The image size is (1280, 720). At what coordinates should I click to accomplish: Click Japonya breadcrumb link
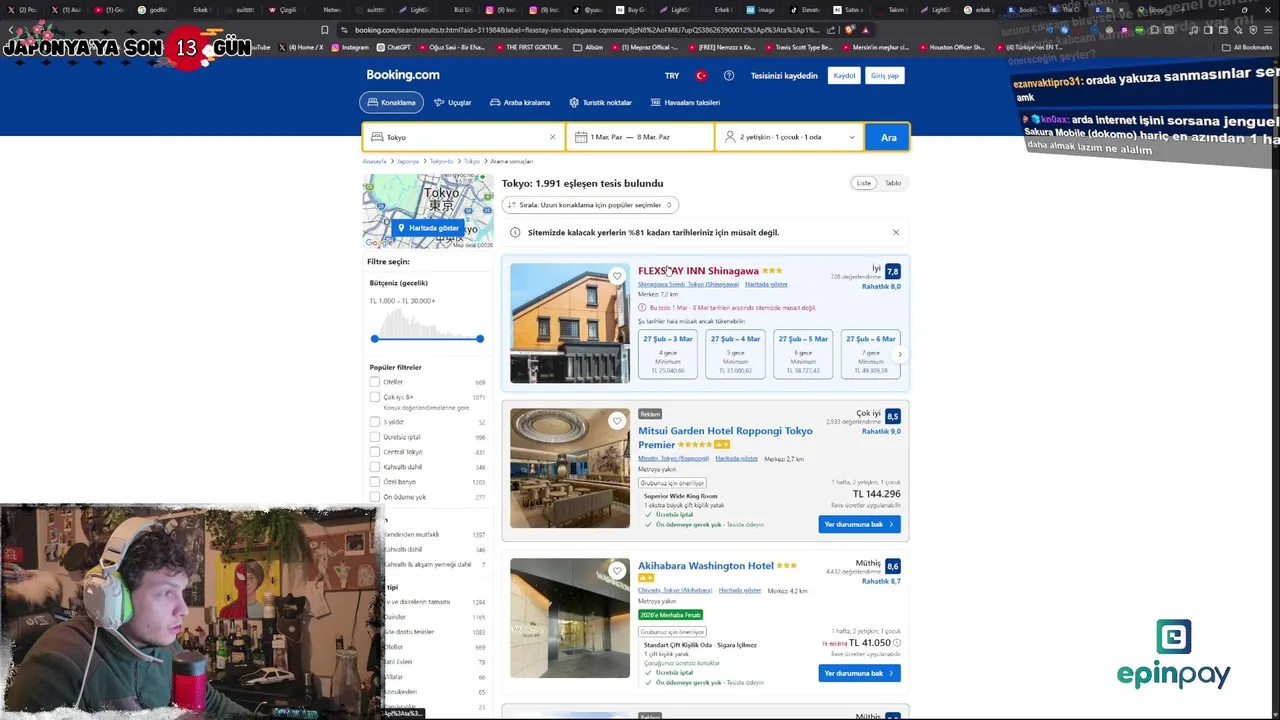click(408, 161)
